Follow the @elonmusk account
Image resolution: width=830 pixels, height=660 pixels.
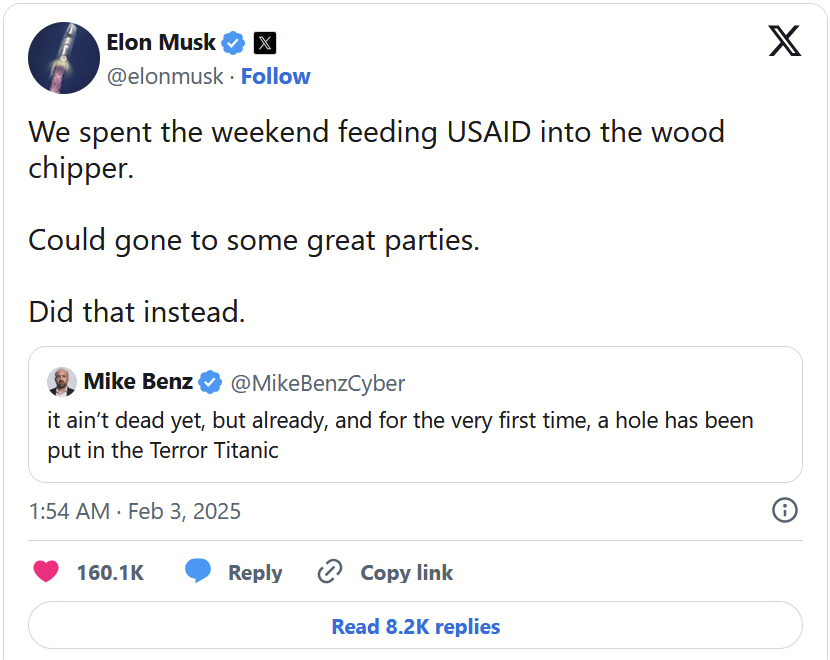(276, 77)
